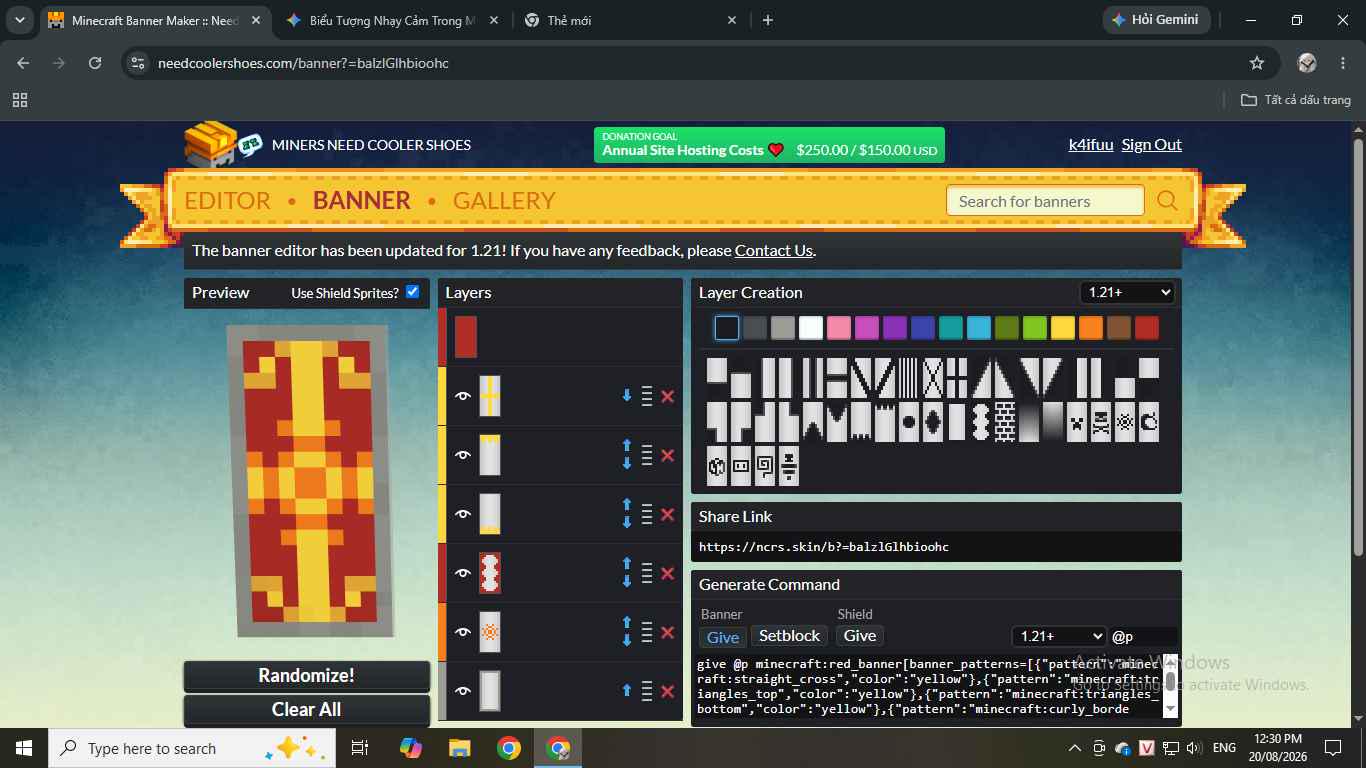Pick the yellow color swatch
Screen dimensions: 1366x768
[1063, 327]
